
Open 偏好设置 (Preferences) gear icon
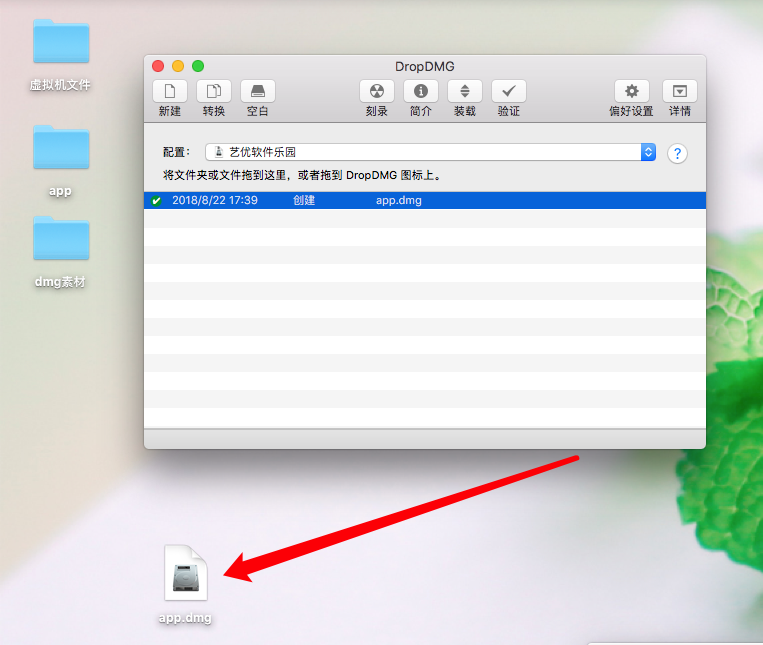[x=632, y=91]
